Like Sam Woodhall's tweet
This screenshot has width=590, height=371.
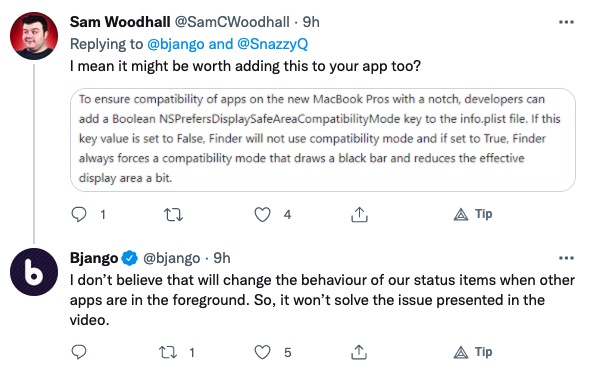tap(262, 215)
